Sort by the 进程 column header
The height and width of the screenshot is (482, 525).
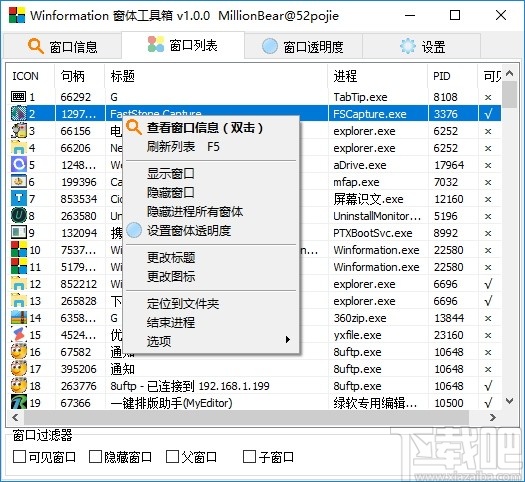(378, 76)
